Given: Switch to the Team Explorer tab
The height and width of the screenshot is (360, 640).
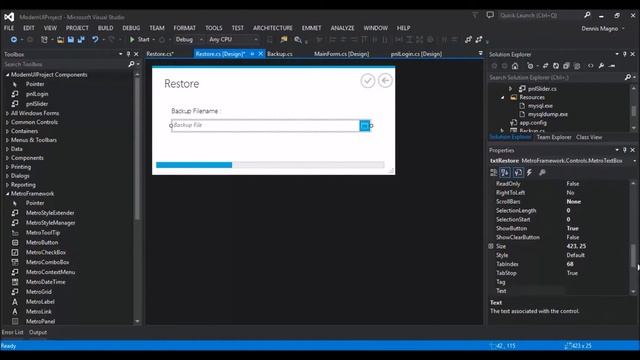Looking at the screenshot, I should (x=554, y=137).
